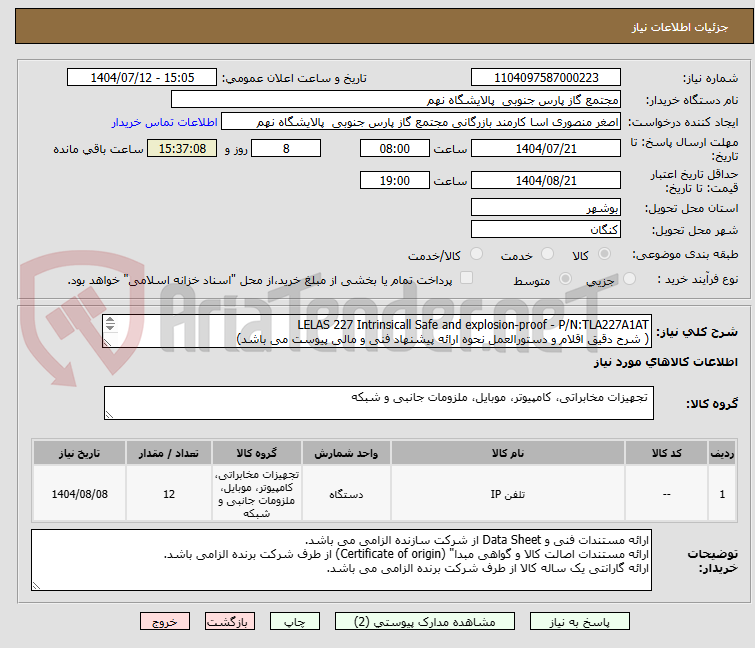Click the واحد شمارش column header
Screen dimensions: 755x648
pos(346,453)
